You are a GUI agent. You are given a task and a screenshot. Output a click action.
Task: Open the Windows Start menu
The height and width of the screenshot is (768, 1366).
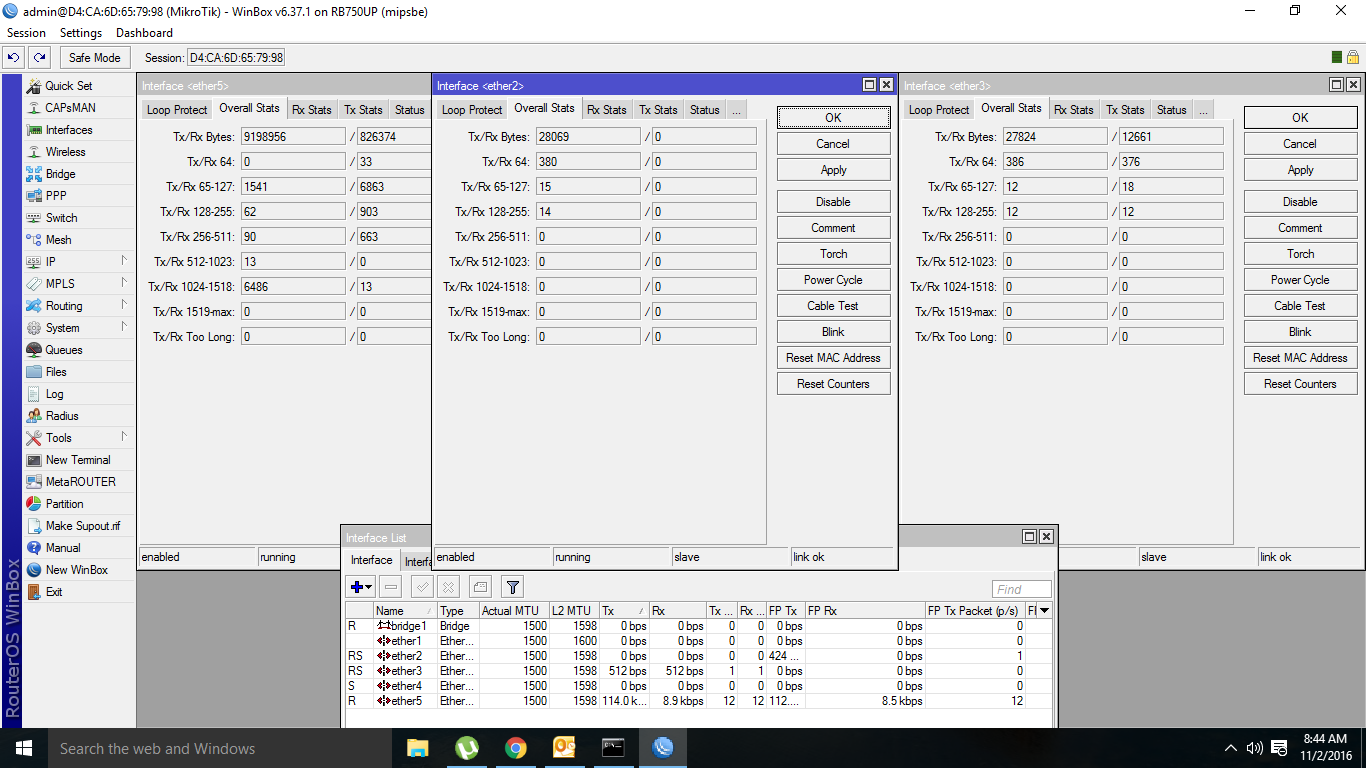(x=24, y=748)
